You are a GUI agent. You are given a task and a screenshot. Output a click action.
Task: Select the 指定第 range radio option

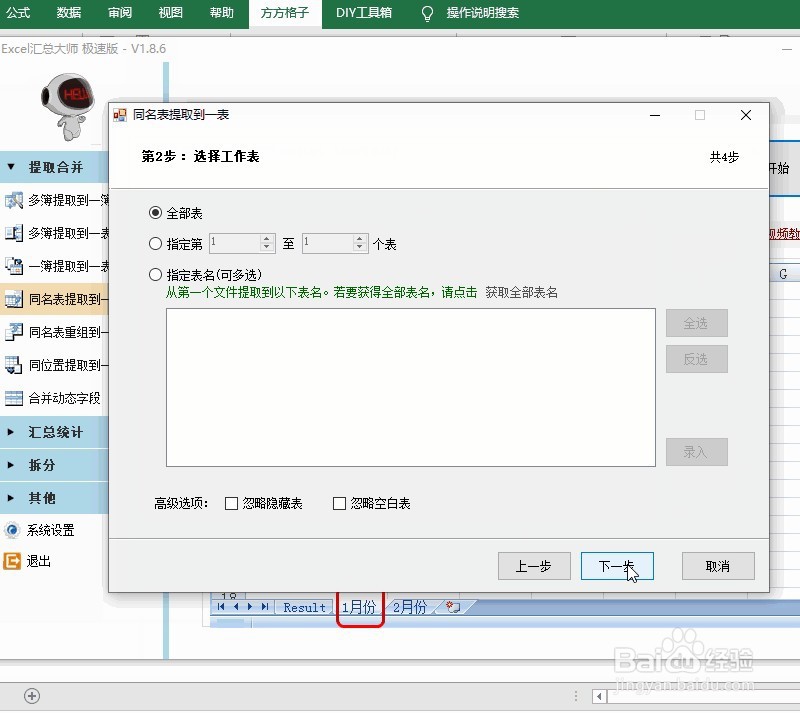[x=156, y=244]
